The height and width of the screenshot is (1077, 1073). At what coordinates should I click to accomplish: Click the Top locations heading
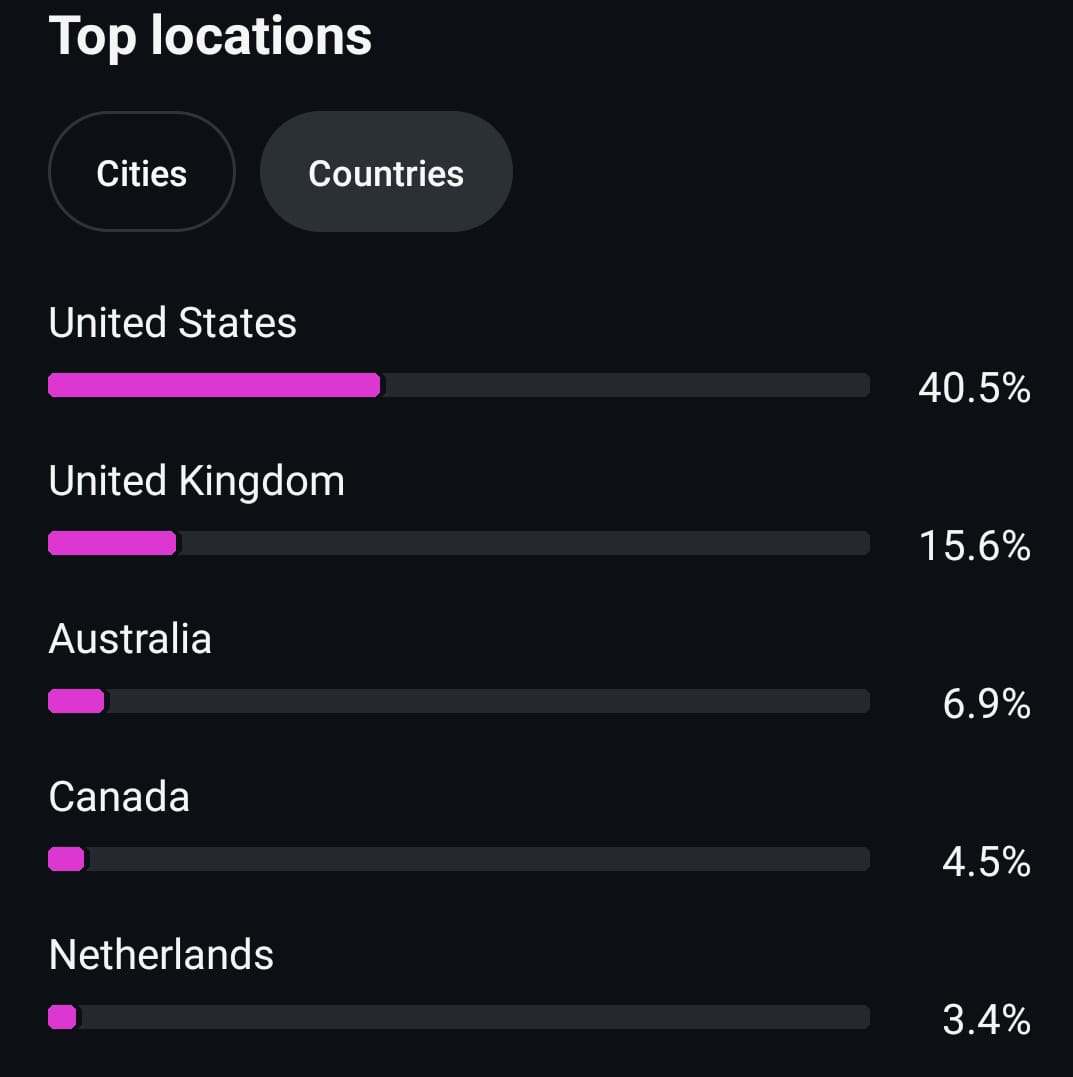point(210,36)
